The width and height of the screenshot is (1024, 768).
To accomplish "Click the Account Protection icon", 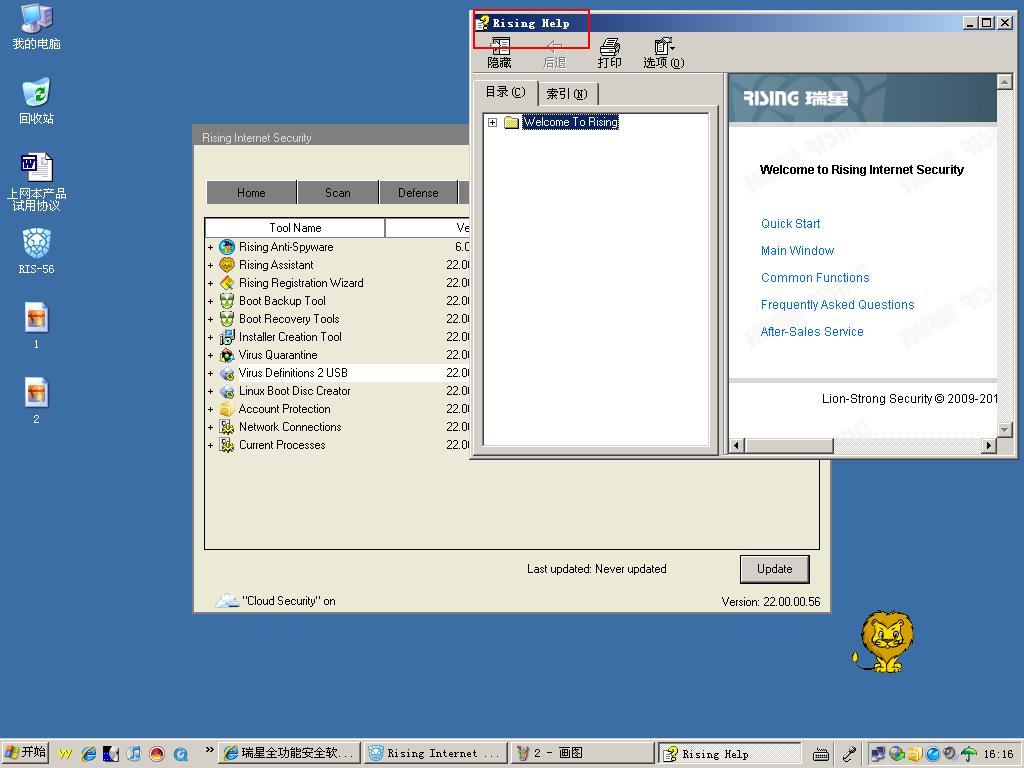I will click(227, 409).
